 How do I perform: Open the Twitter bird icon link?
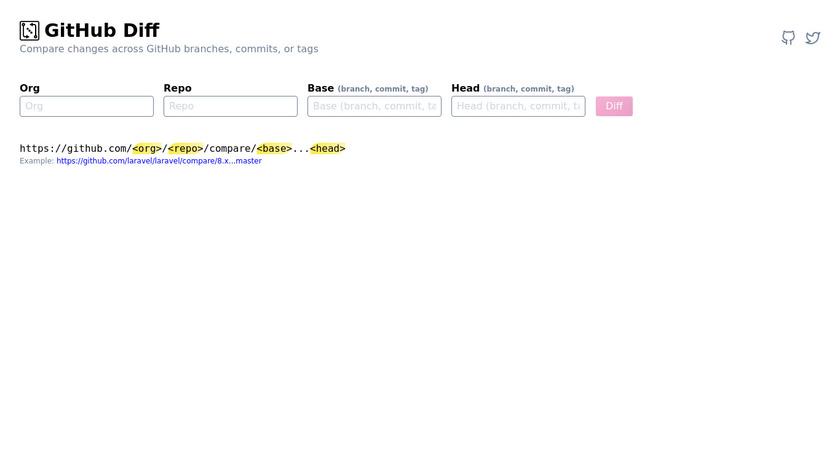pyautogui.click(x=813, y=38)
